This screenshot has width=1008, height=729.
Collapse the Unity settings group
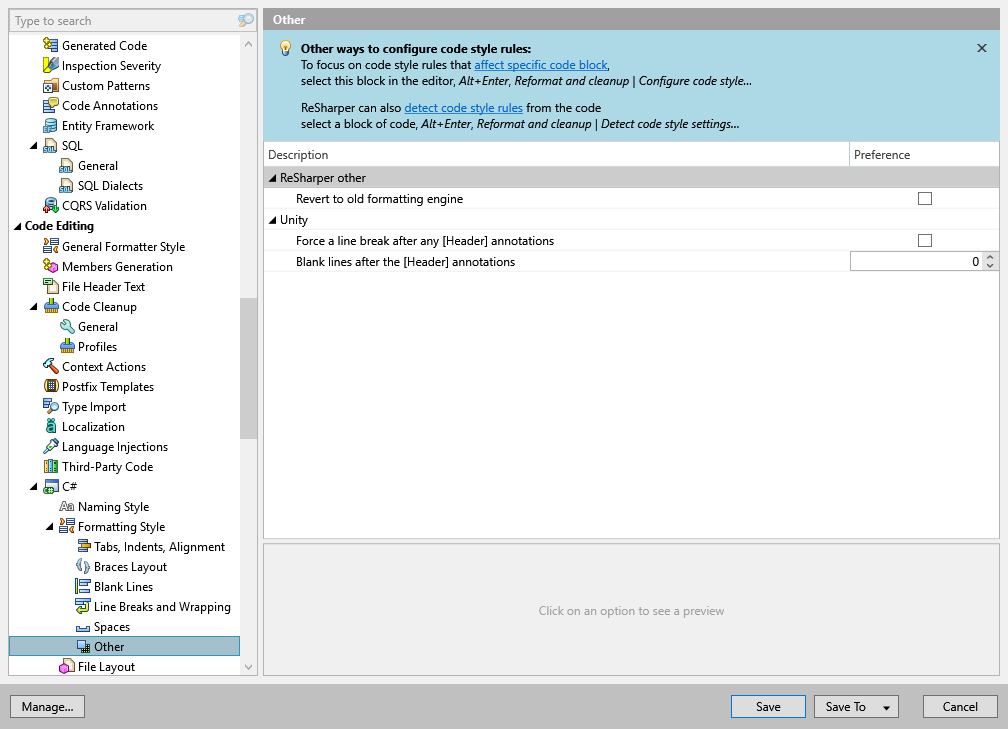271,219
